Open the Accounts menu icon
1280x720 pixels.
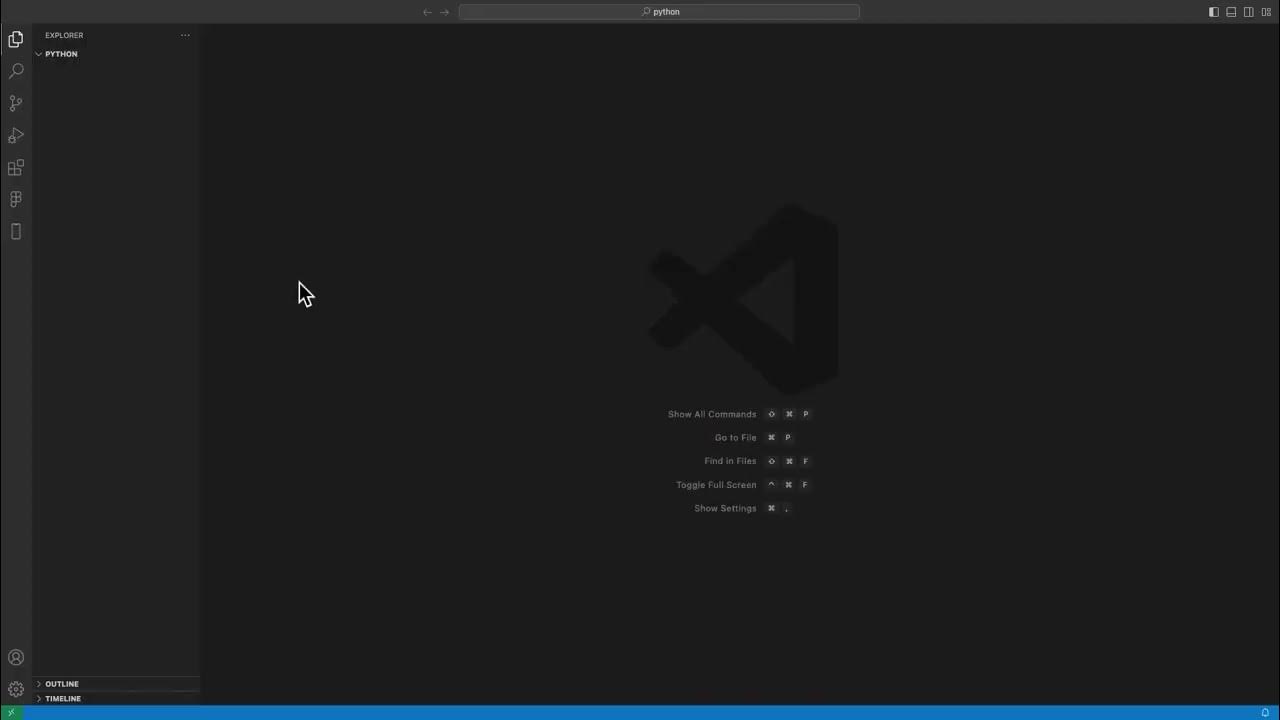pos(15,657)
